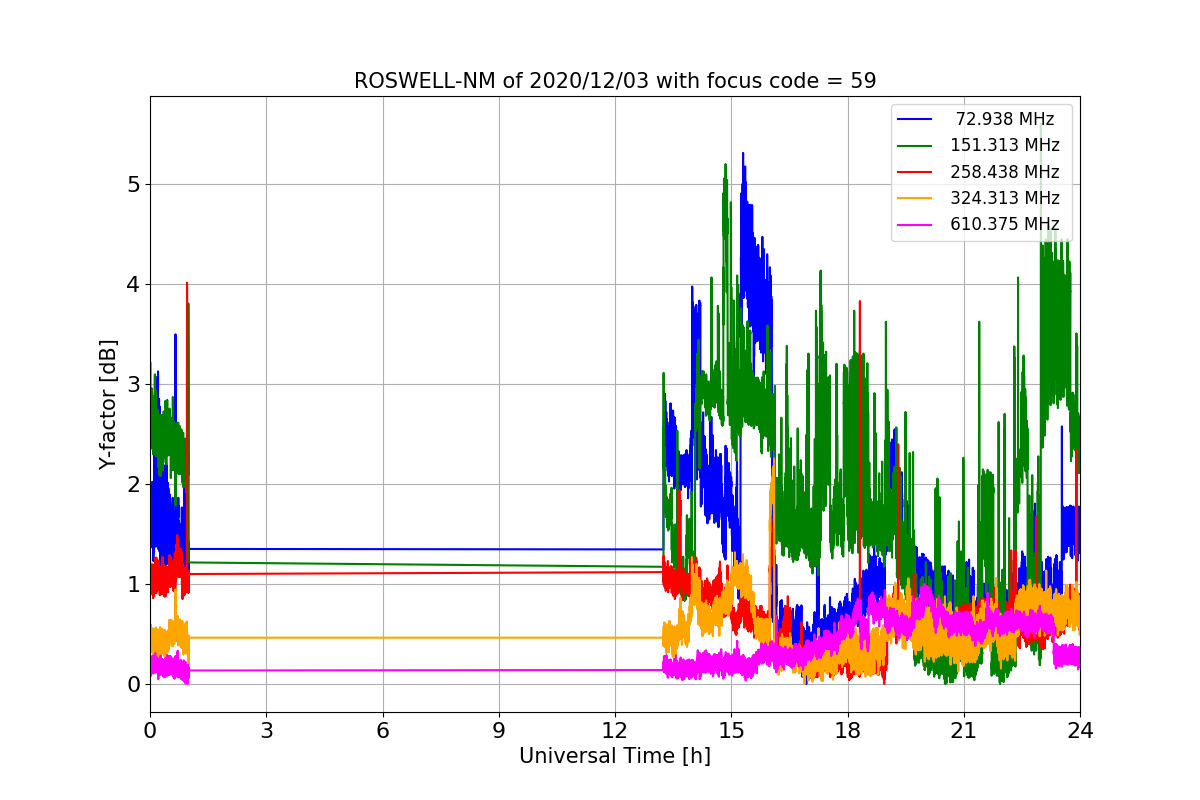Click x-axis tick label 0
Image resolution: width=1200 pixels, height=800 pixels.
pyautogui.click(x=150, y=731)
